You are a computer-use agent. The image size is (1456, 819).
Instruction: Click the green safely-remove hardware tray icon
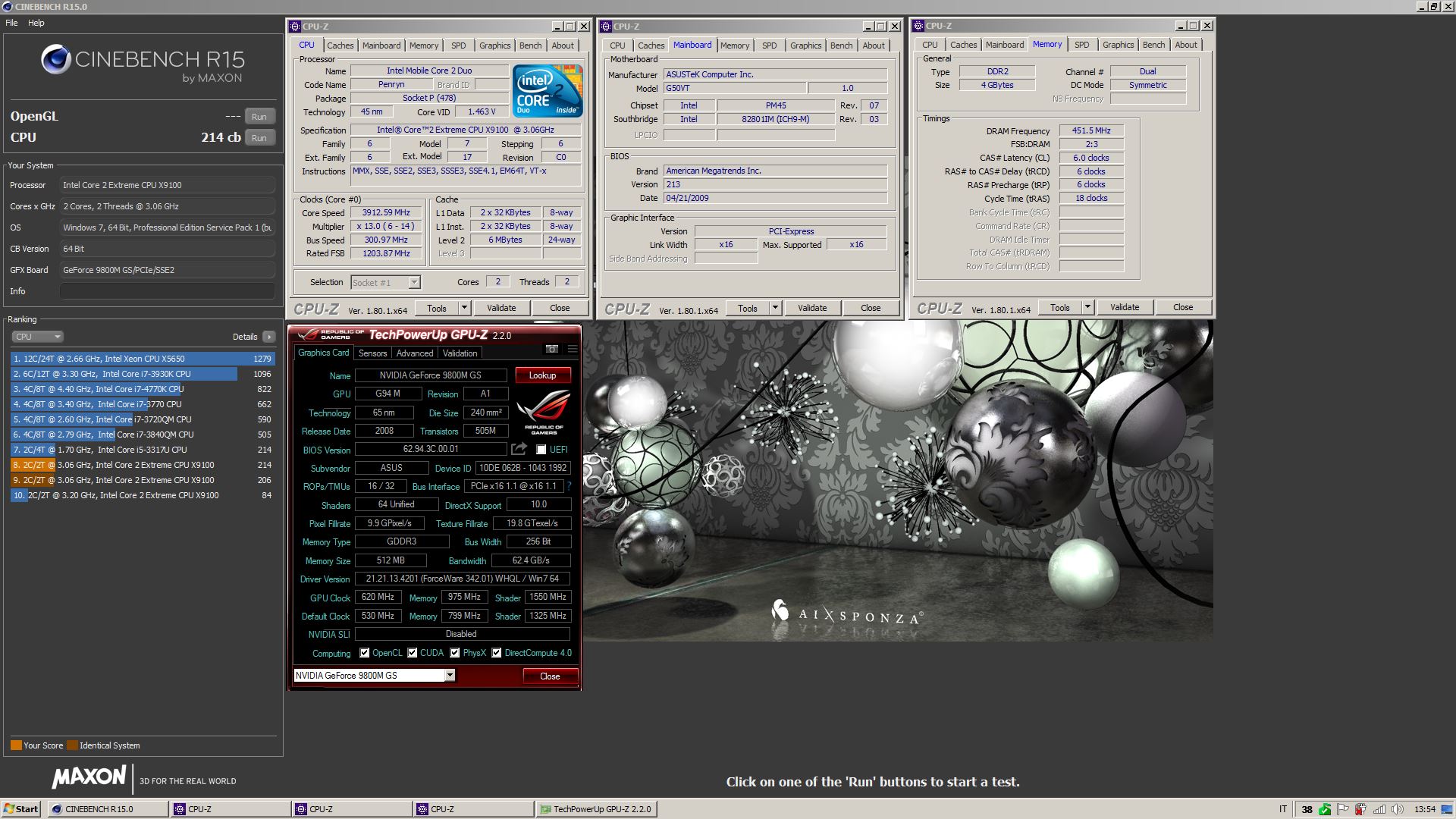point(1325,809)
